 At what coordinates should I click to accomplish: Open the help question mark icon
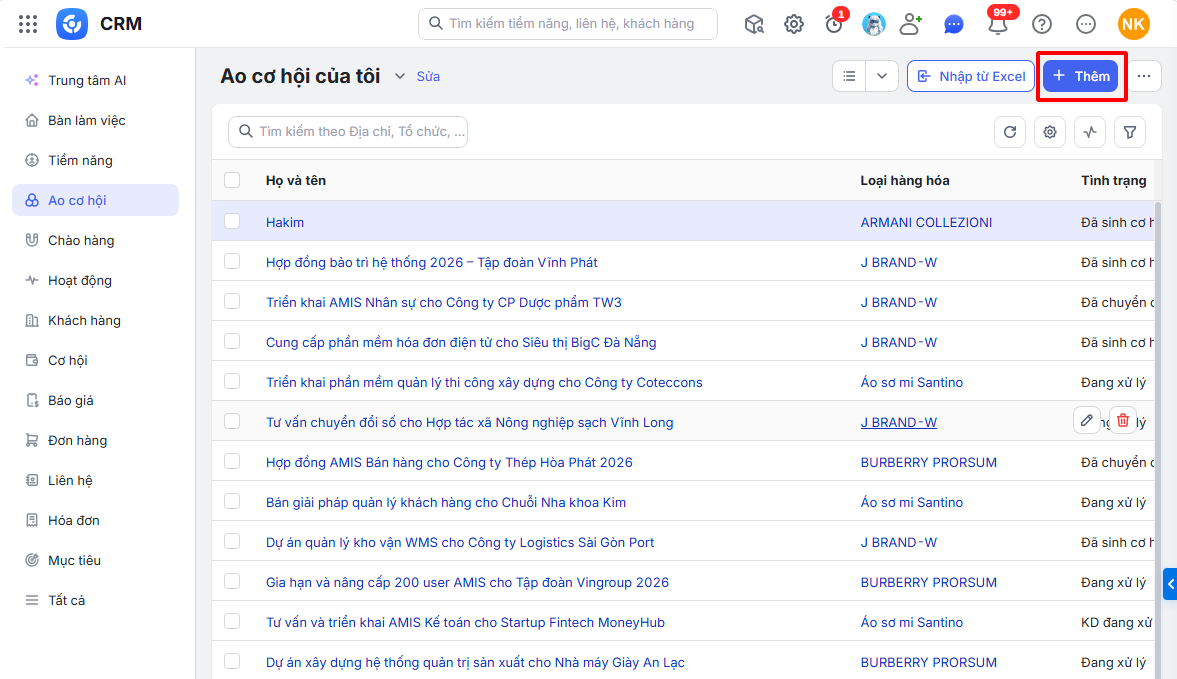click(1041, 24)
